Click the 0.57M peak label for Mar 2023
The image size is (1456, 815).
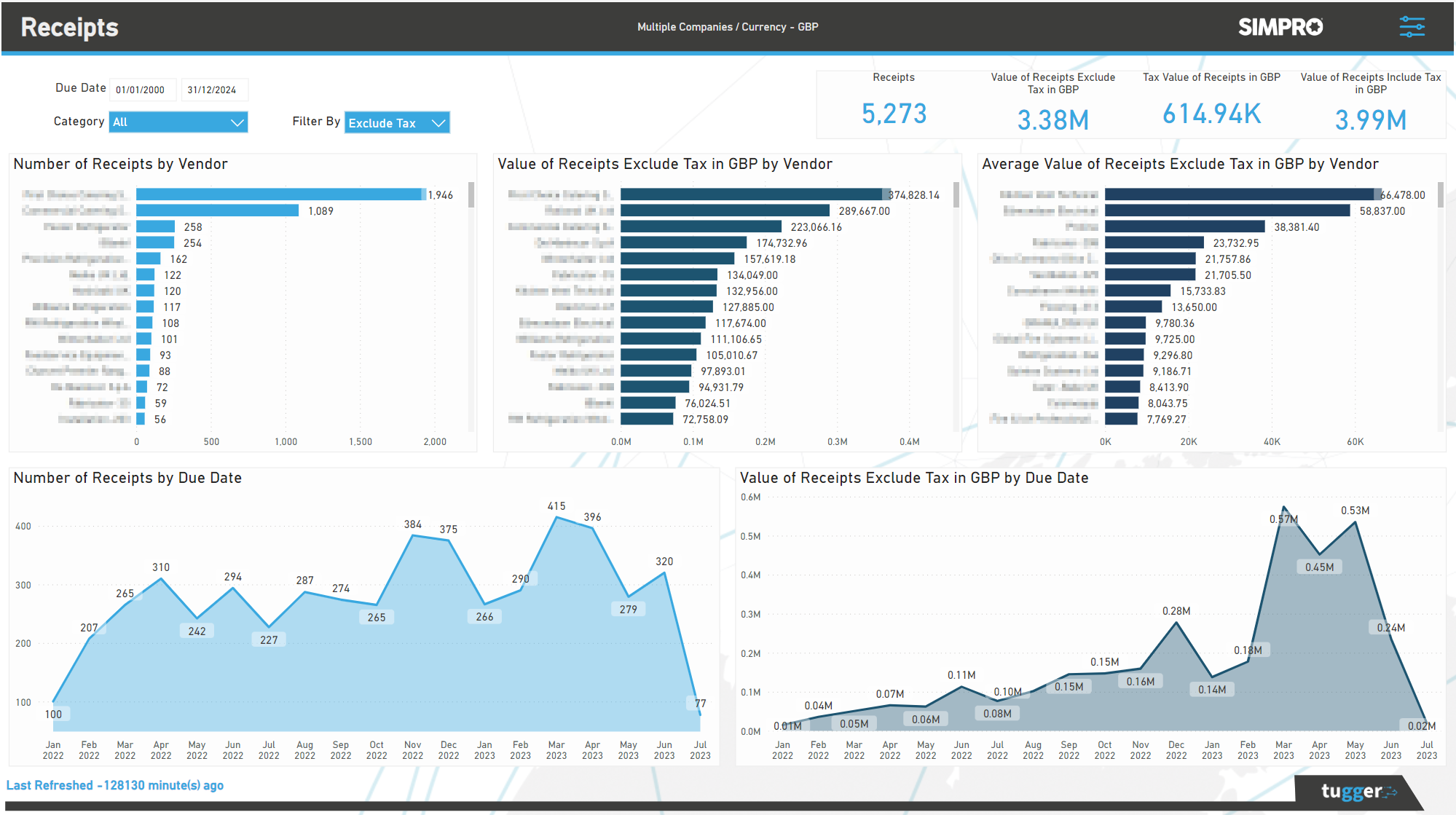1283,519
